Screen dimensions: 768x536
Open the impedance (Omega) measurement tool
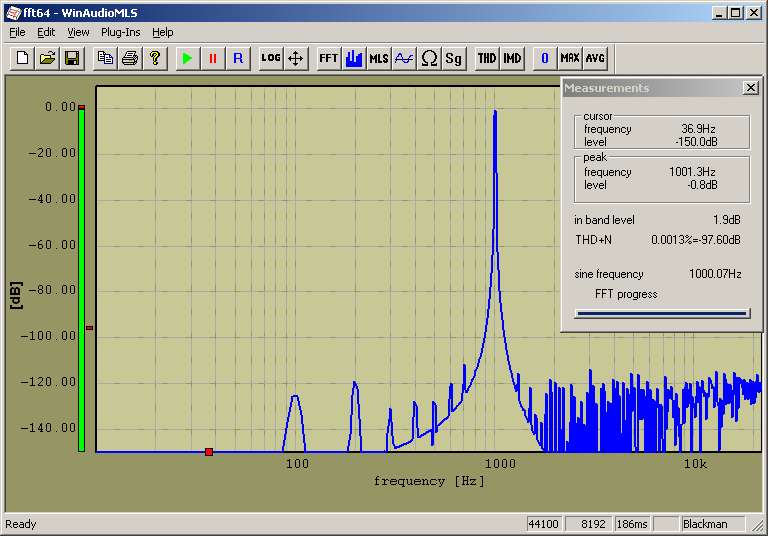(429, 58)
